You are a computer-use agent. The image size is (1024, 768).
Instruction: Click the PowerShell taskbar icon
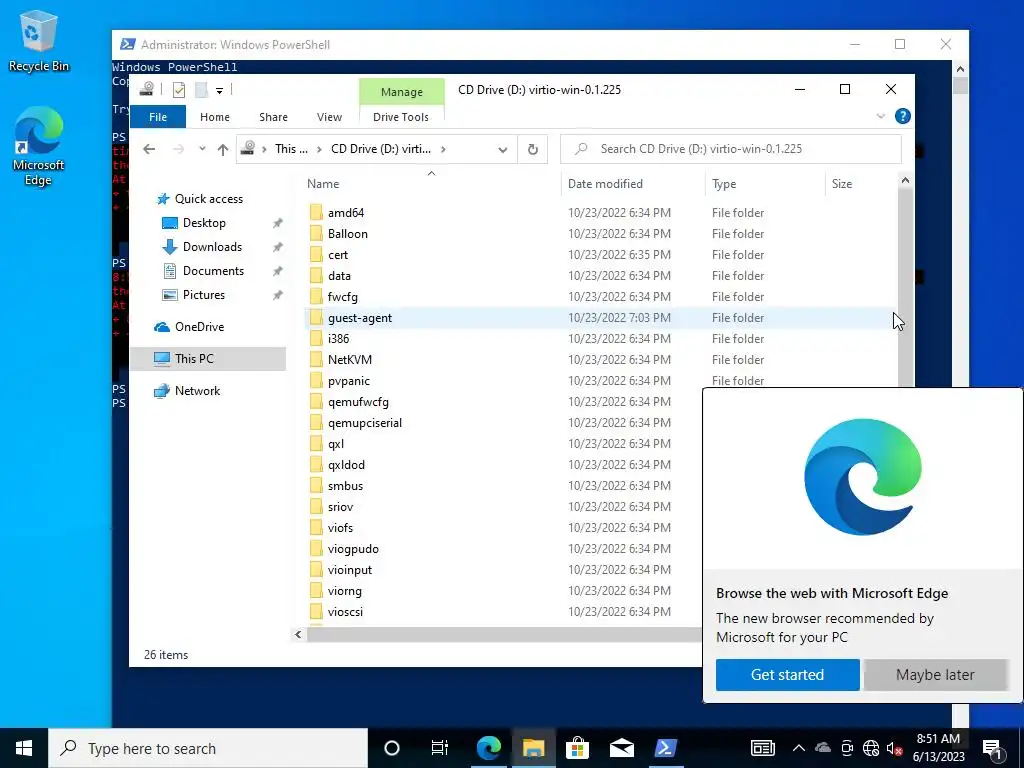click(666, 748)
